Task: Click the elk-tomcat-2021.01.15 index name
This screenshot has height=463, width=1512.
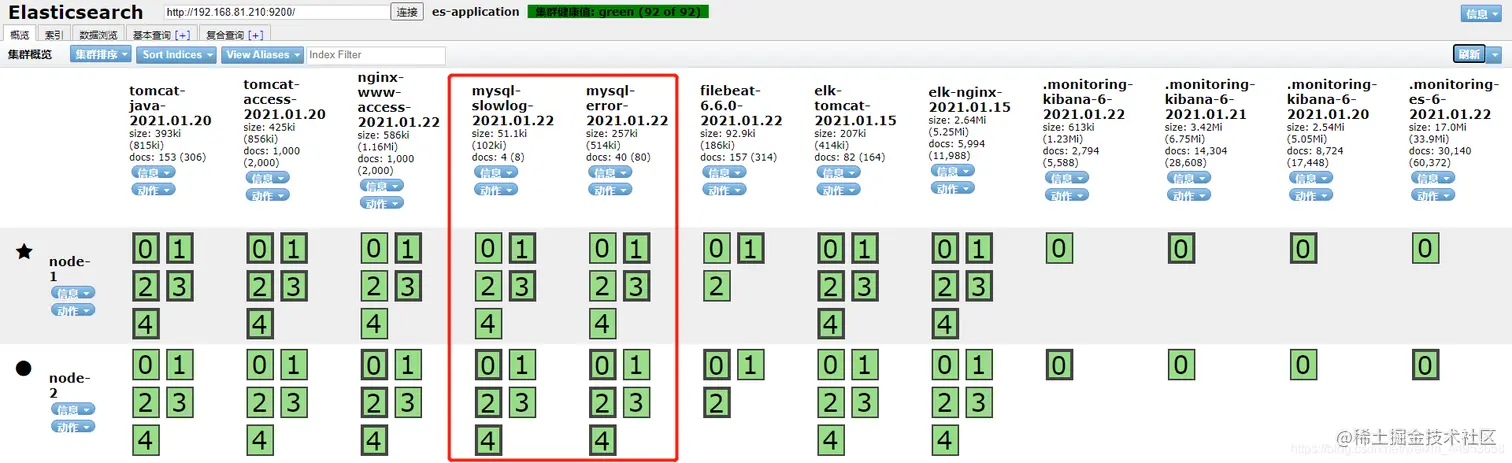Action: click(x=856, y=105)
